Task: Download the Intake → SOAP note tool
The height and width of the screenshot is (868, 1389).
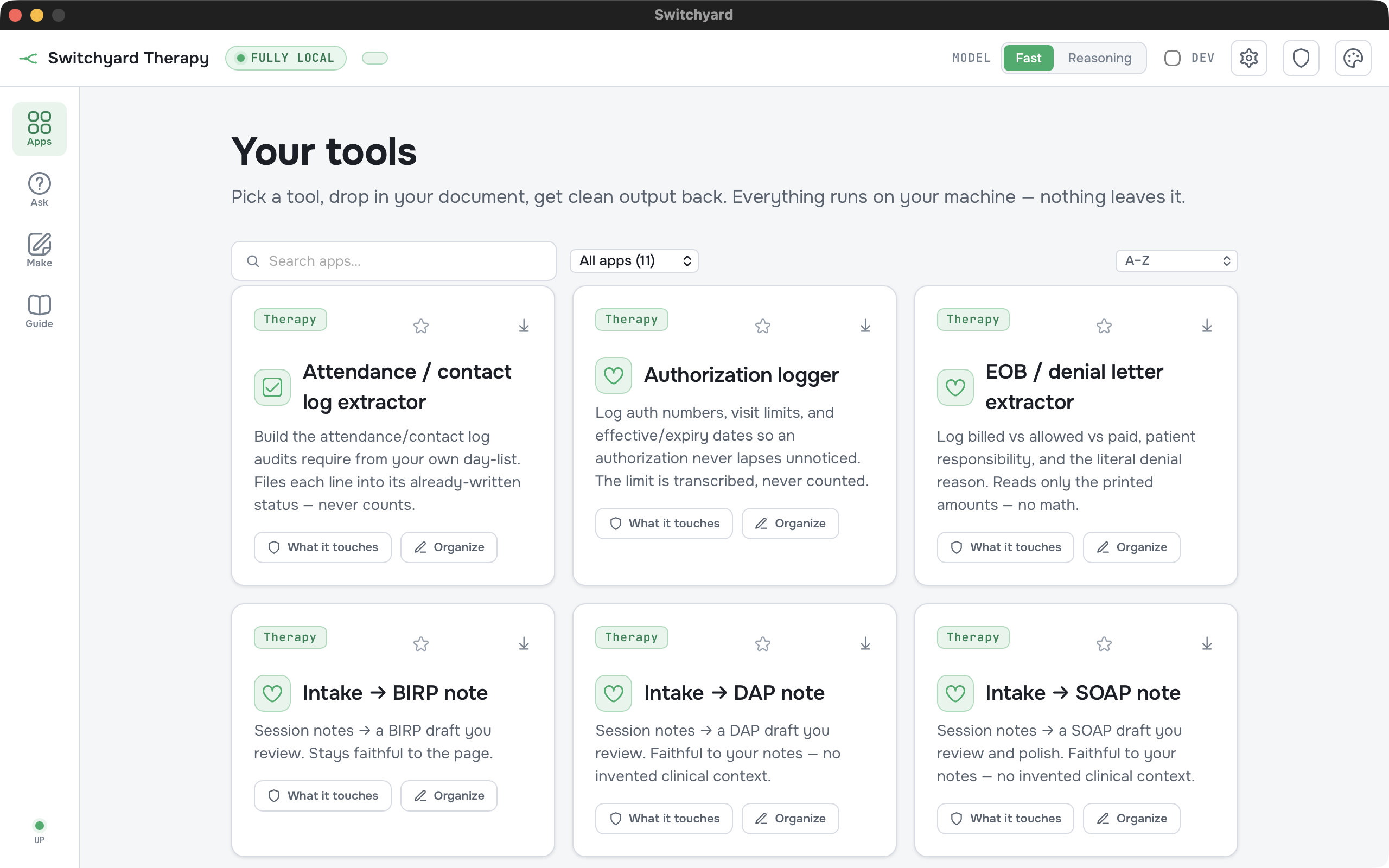Action: coord(1207,644)
